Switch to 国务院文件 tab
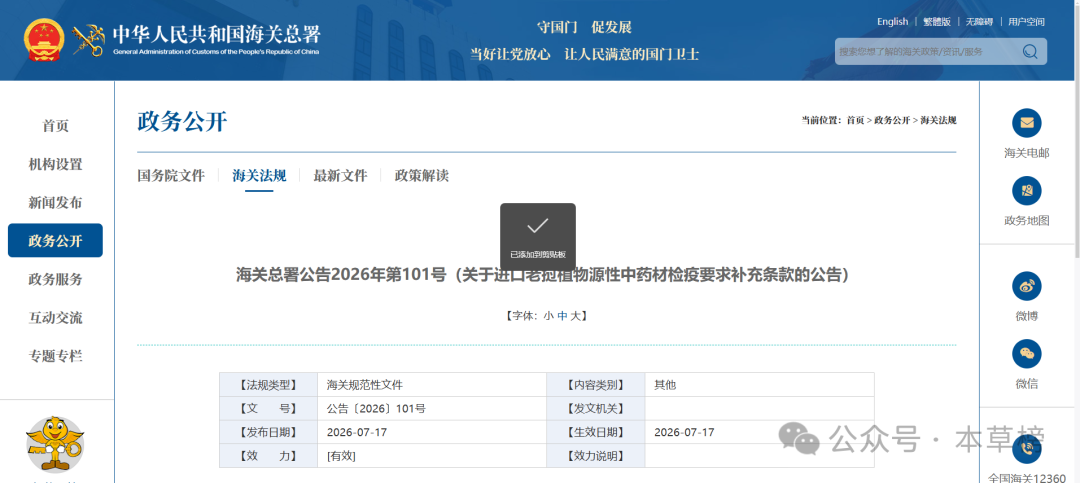The width and height of the screenshot is (1080, 483). tap(171, 175)
